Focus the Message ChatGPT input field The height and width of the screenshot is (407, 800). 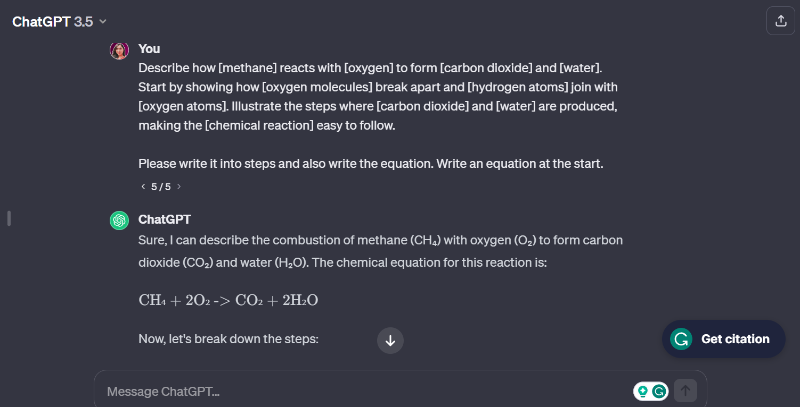pos(360,391)
